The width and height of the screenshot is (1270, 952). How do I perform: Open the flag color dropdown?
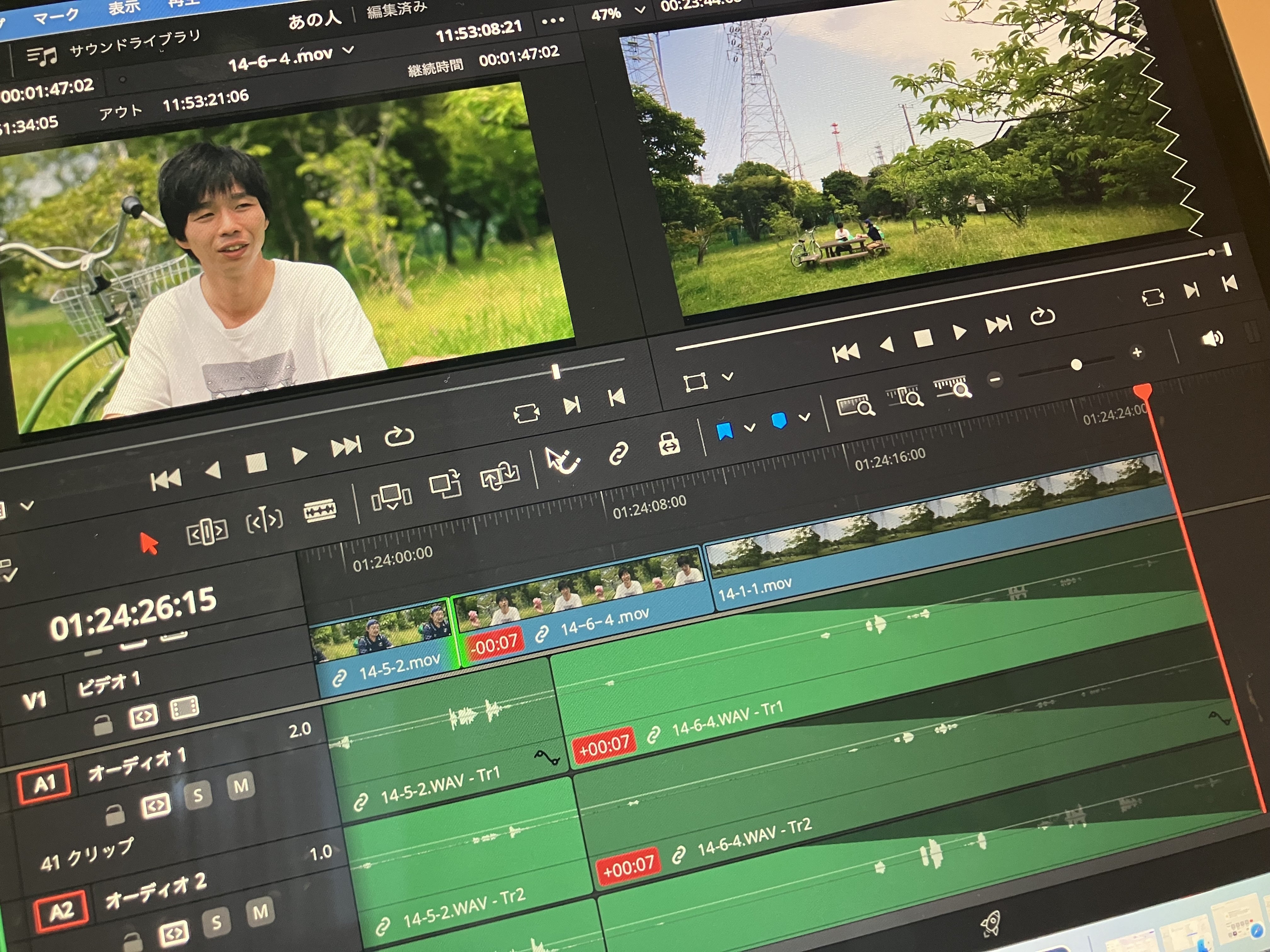750,428
